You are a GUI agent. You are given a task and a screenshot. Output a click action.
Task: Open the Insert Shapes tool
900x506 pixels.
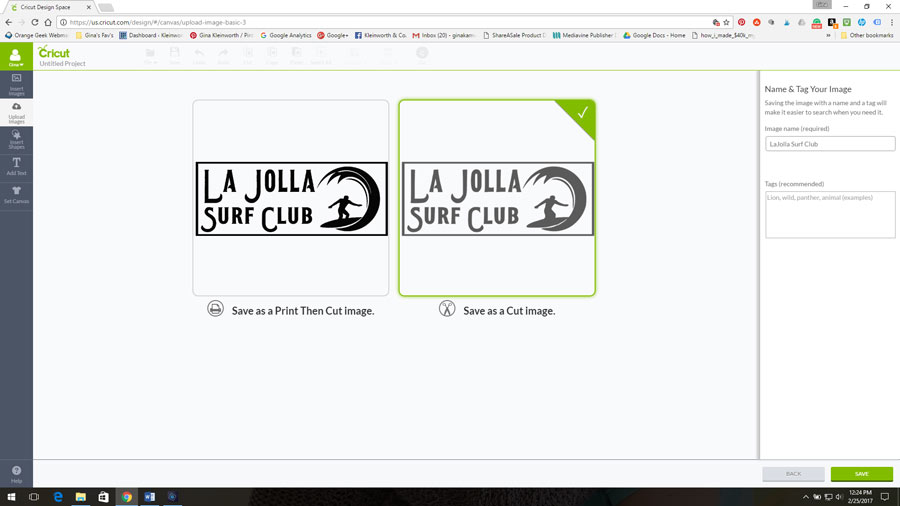coord(16,139)
